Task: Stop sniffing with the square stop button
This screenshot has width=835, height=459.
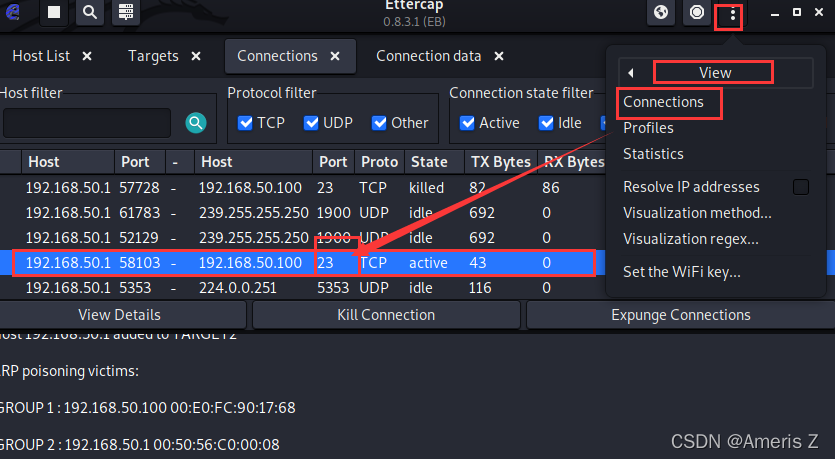Action: point(54,12)
